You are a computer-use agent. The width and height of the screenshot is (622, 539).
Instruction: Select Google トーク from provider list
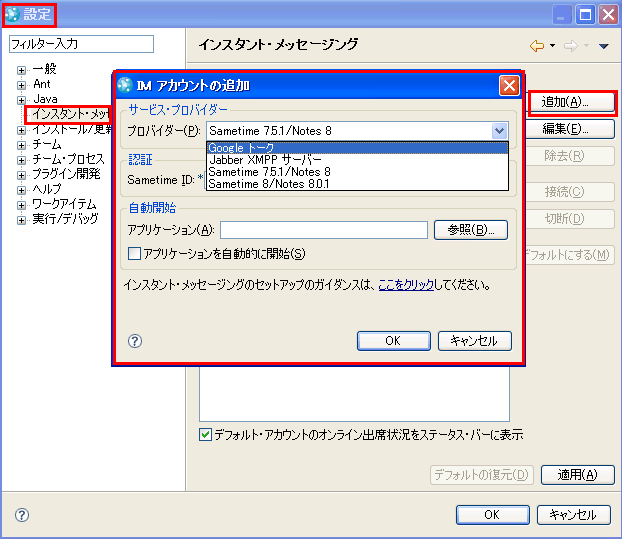click(357, 148)
